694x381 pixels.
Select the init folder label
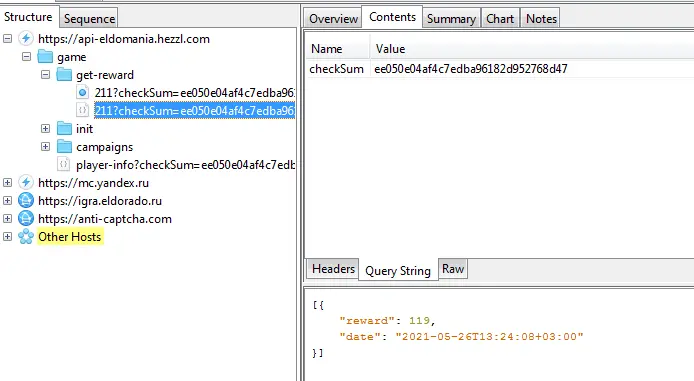click(x=85, y=129)
